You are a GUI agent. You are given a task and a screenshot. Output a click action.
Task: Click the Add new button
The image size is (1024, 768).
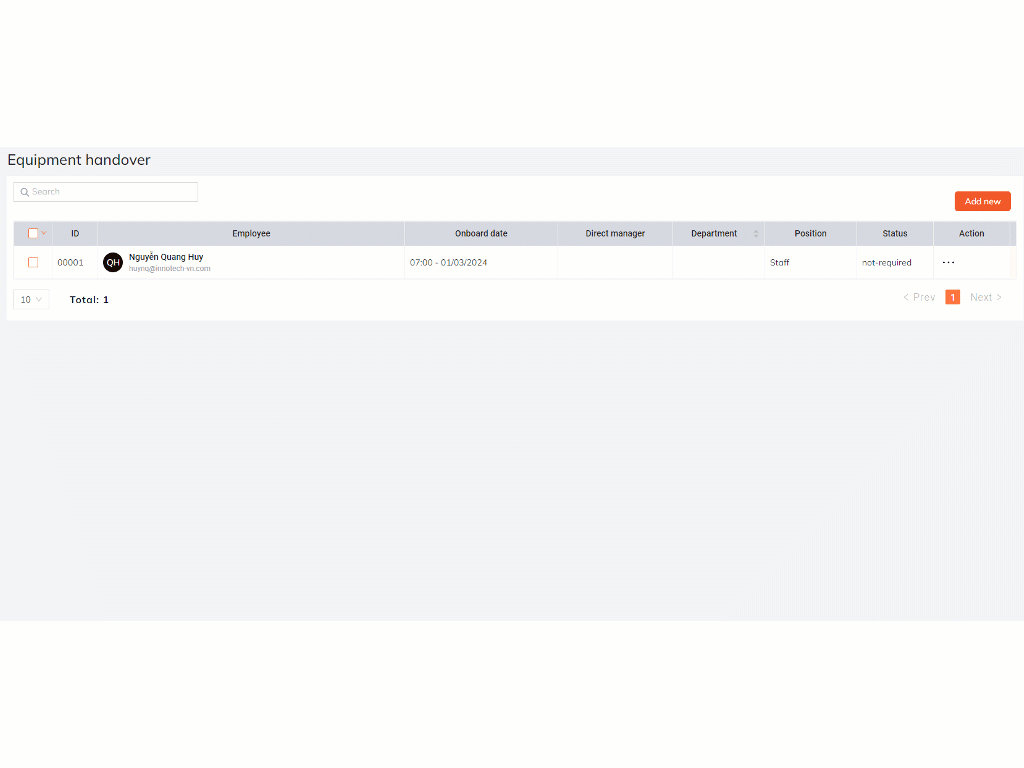(x=982, y=201)
